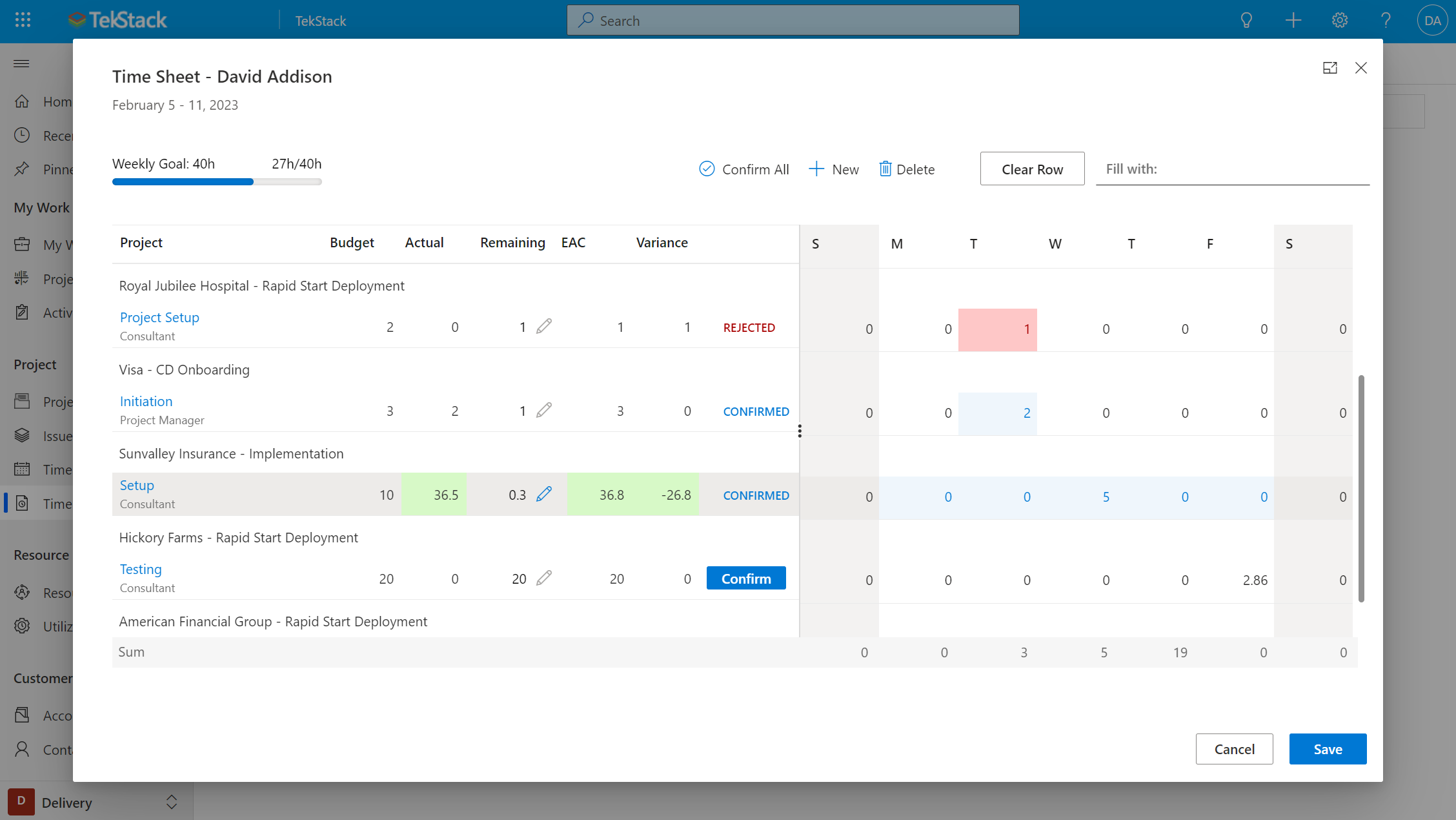Open the app launcher grid icon

[x=23, y=20]
